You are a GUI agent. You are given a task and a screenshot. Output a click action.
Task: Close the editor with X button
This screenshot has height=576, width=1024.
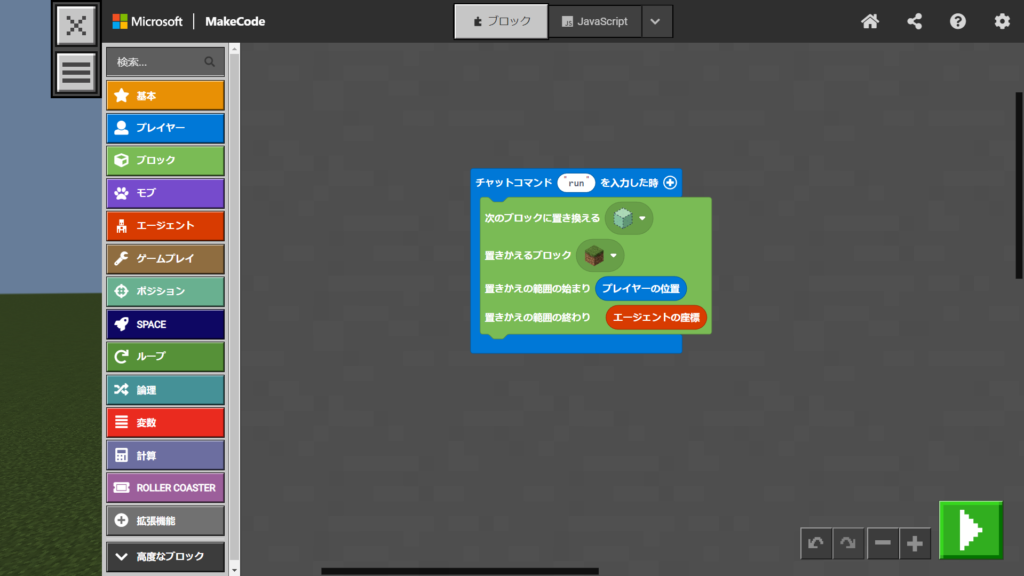pos(76,26)
